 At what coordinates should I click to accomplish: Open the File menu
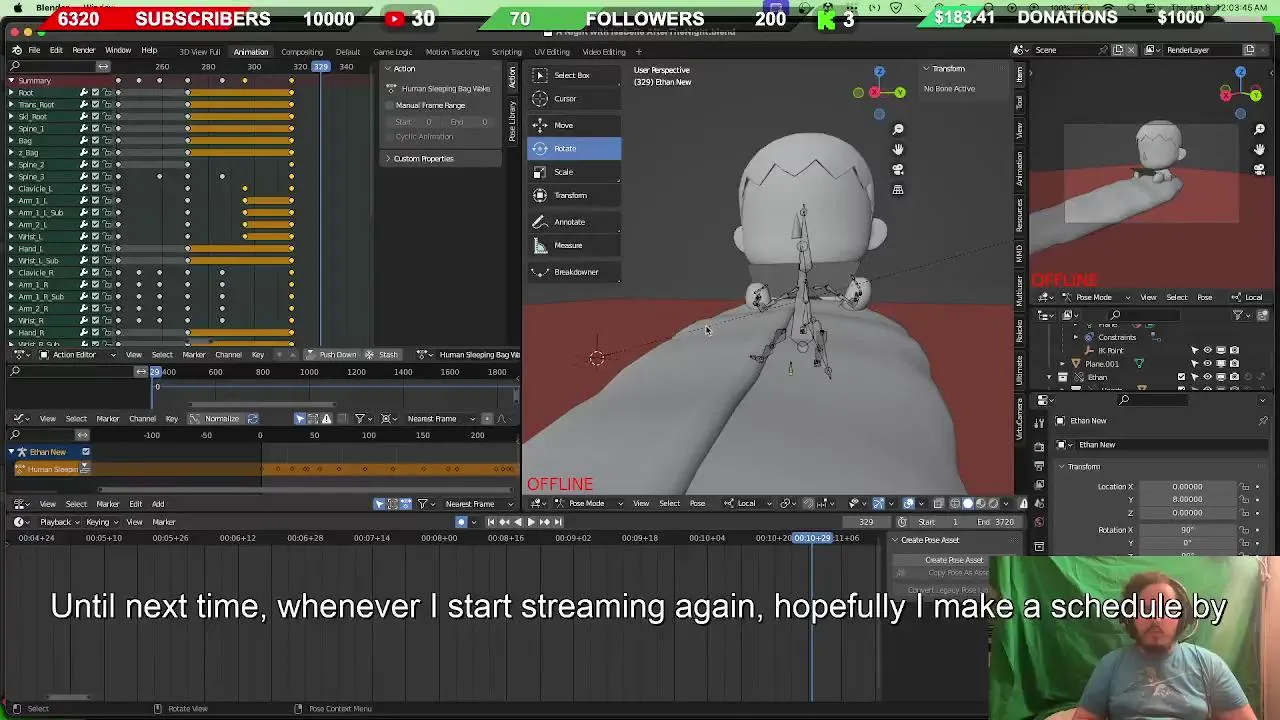point(34,50)
